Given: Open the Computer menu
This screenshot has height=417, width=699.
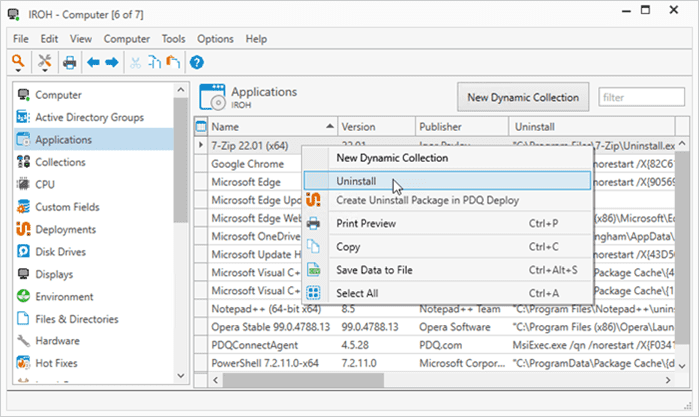Looking at the screenshot, I should point(127,39).
